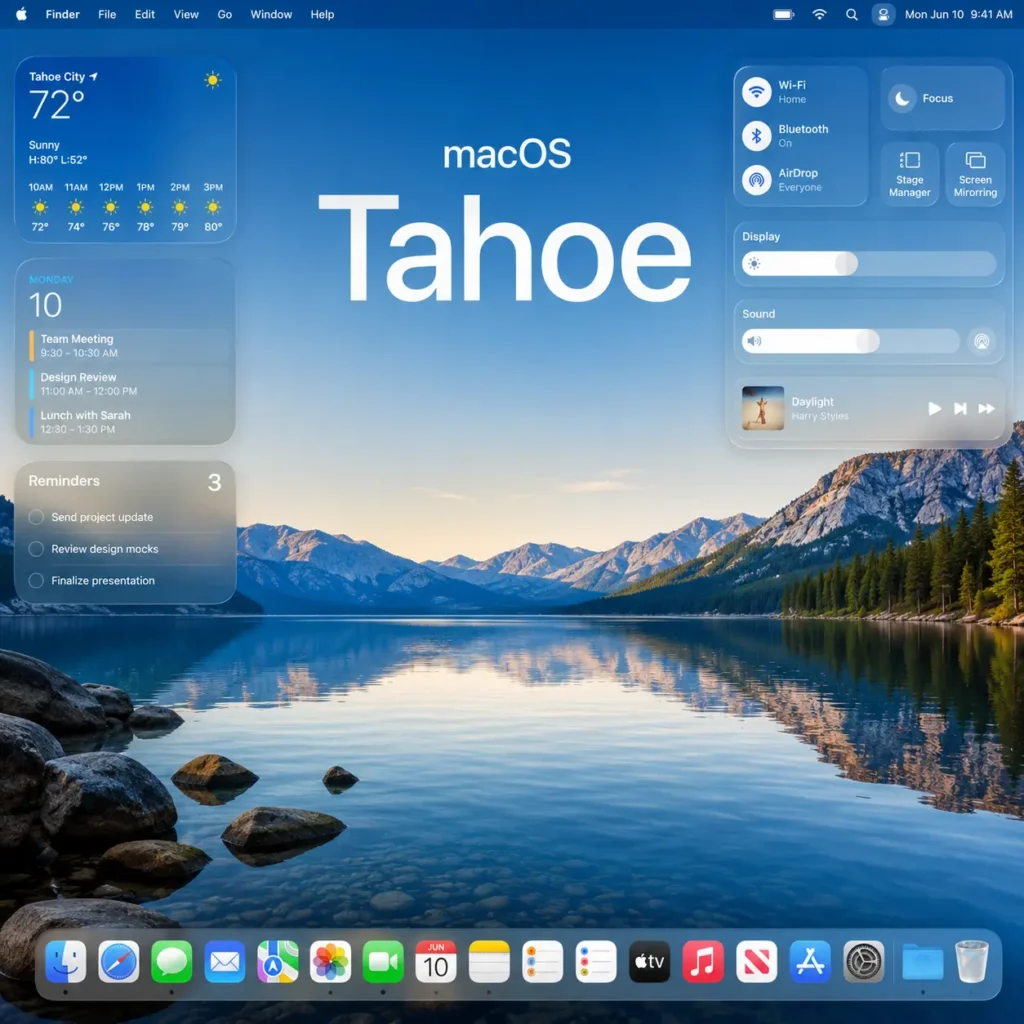The height and width of the screenshot is (1024, 1024).
Task: Click the Wi-Fi status icon in menu bar
Action: coord(820,14)
